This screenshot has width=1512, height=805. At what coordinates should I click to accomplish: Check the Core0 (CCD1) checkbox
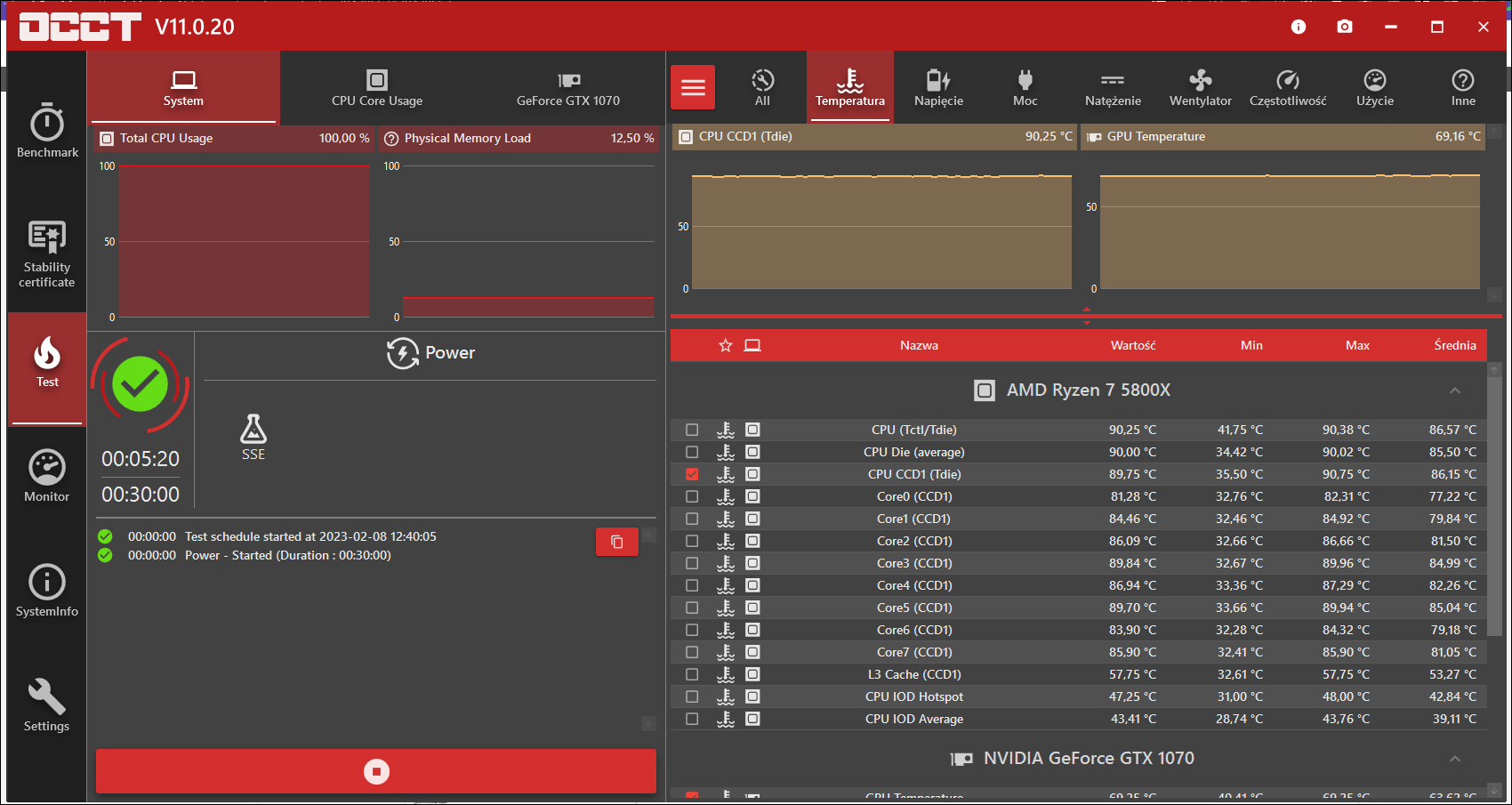click(692, 496)
